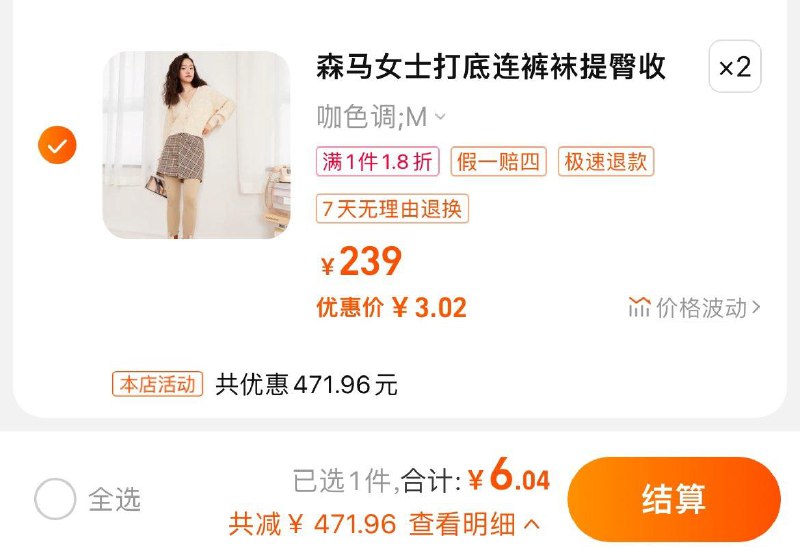Change quantity via the ×2 box

coord(735,66)
